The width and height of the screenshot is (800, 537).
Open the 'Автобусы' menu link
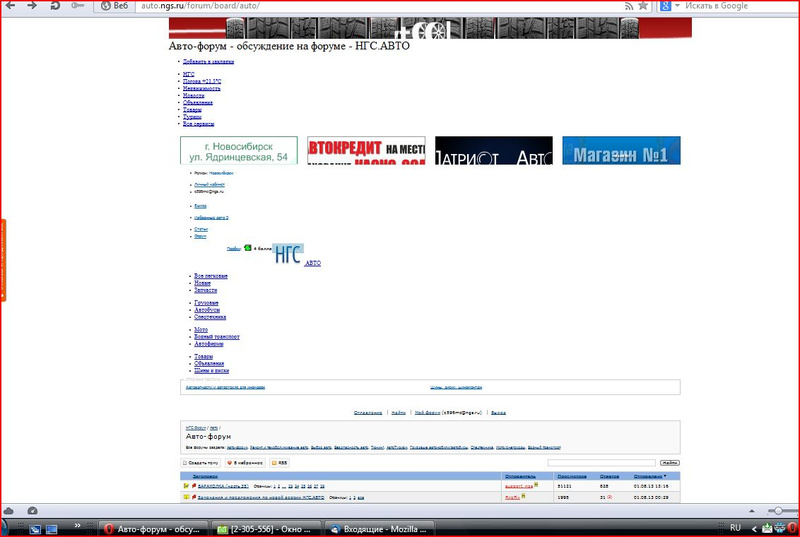coord(207,310)
